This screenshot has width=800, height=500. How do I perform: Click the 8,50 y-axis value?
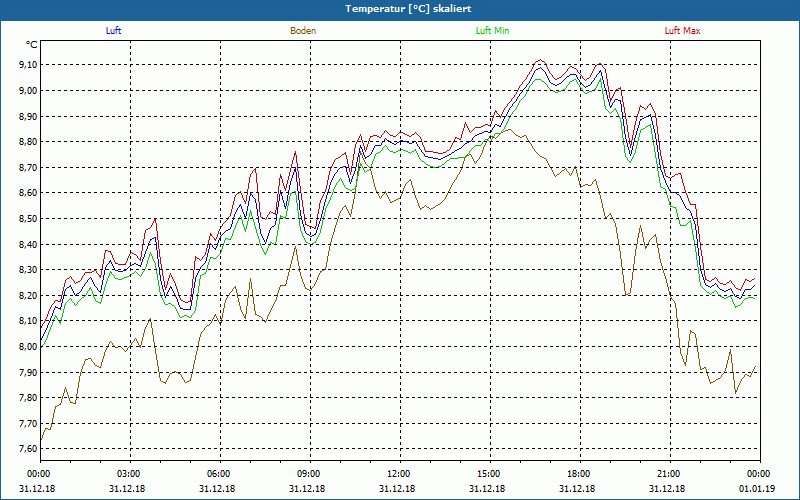[x=28, y=218]
